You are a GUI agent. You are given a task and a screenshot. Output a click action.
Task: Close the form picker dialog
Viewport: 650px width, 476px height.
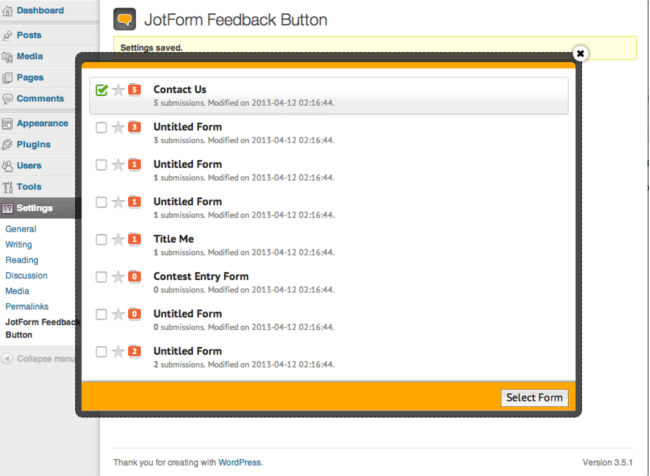(580, 53)
